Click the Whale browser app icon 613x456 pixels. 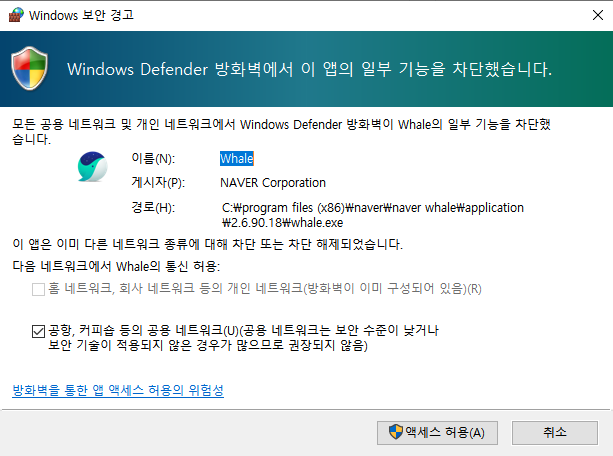click(x=93, y=167)
